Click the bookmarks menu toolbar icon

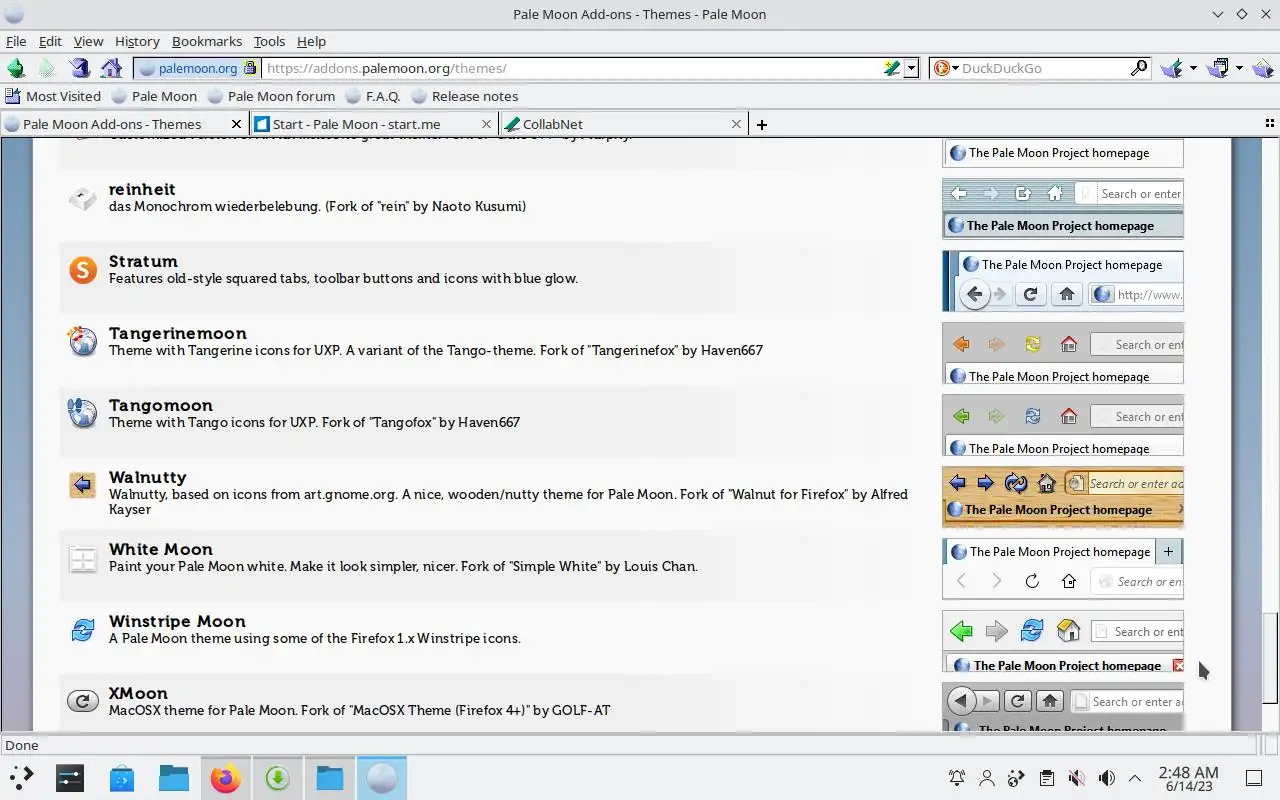1219,68
